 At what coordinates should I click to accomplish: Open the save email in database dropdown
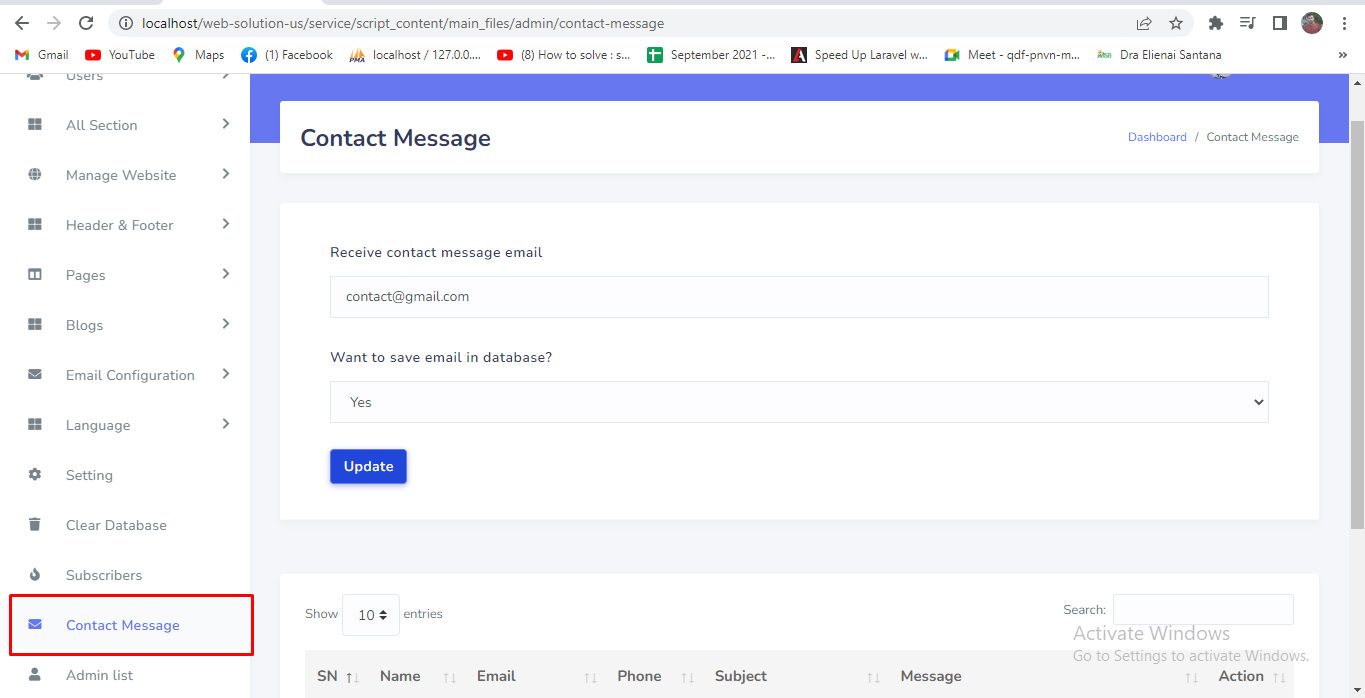(798, 402)
